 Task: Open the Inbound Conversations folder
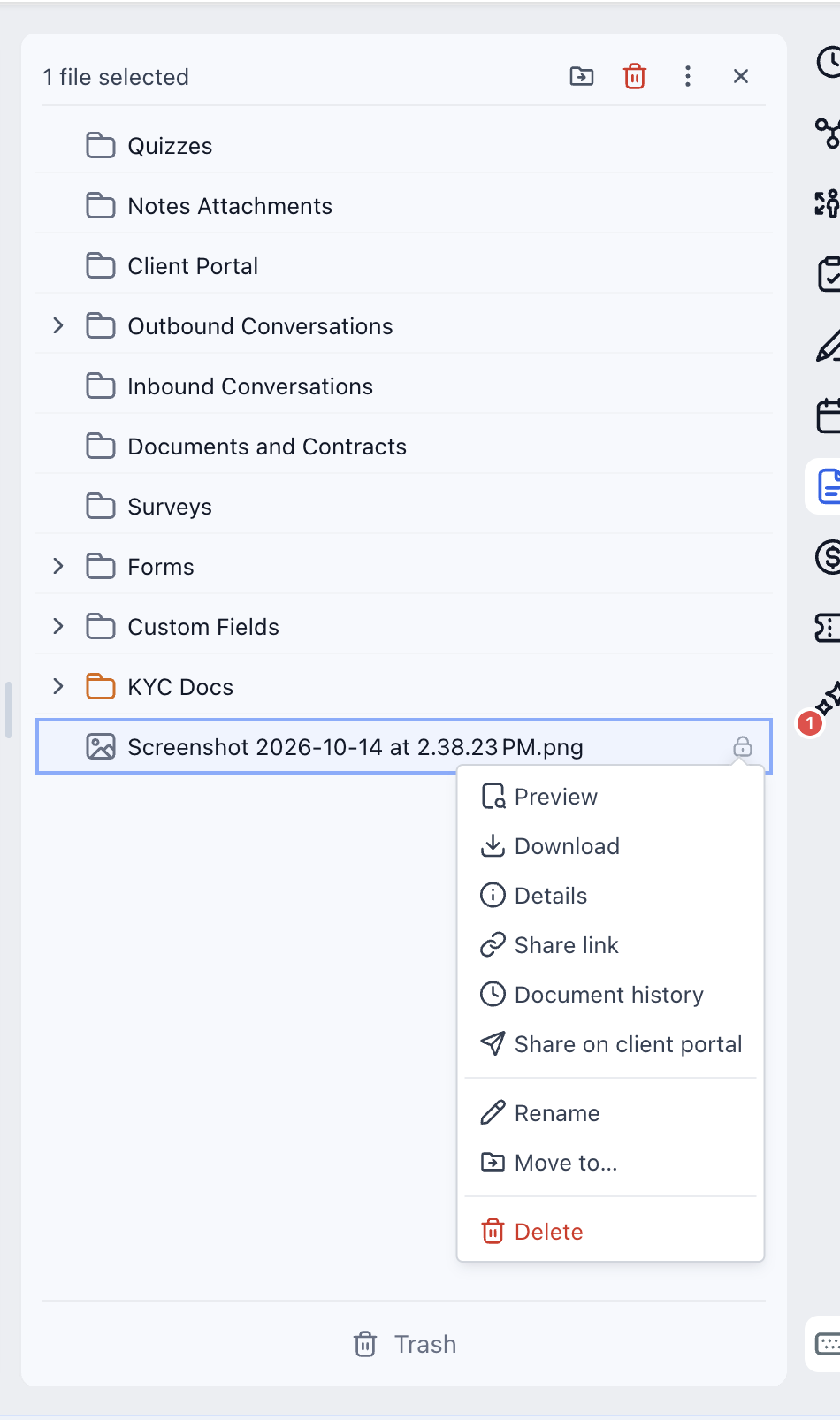(x=404, y=386)
